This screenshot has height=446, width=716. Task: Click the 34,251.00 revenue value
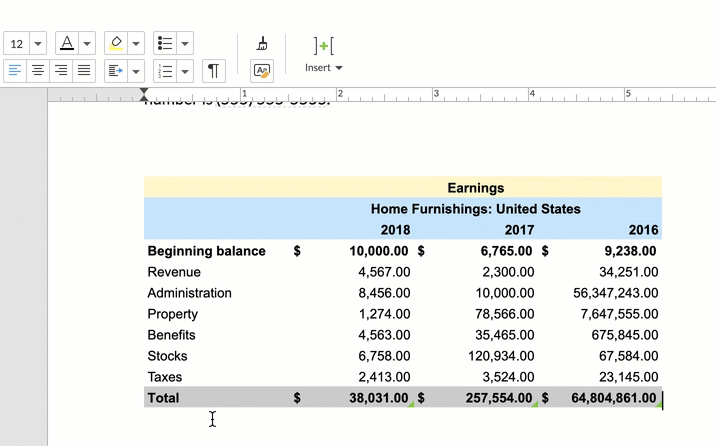[x=628, y=272]
